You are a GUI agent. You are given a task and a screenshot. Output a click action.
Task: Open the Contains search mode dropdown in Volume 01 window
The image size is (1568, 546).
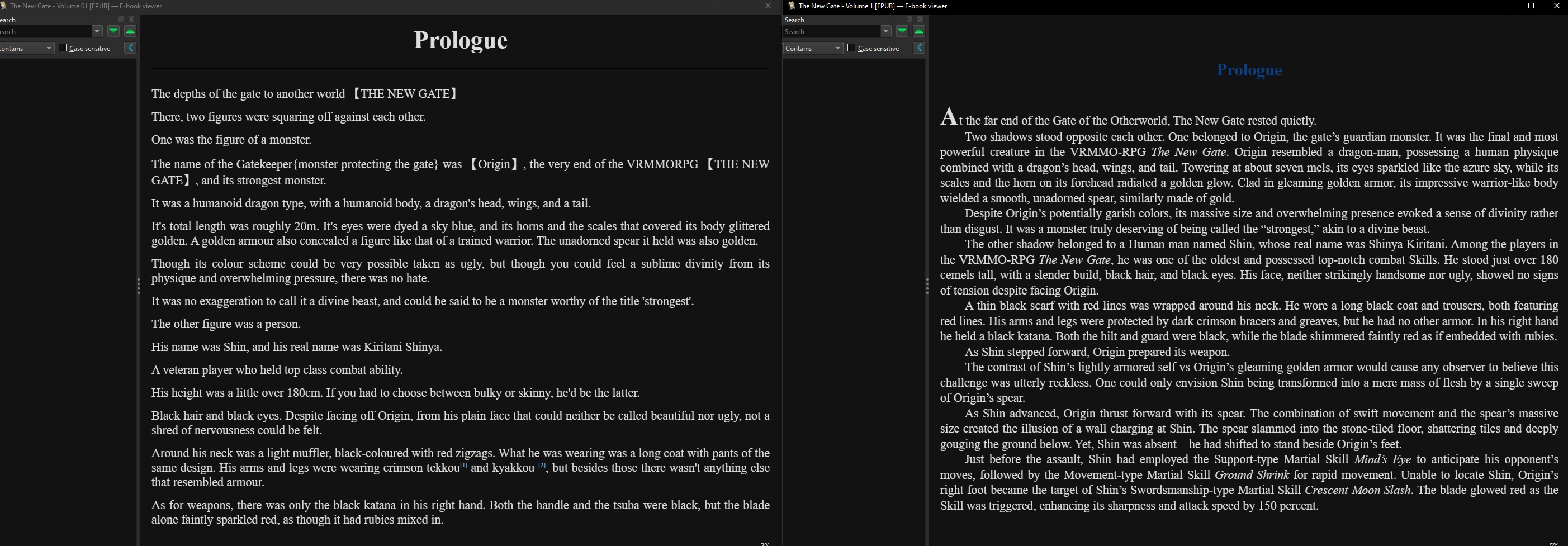pyautogui.click(x=27, y=48)
